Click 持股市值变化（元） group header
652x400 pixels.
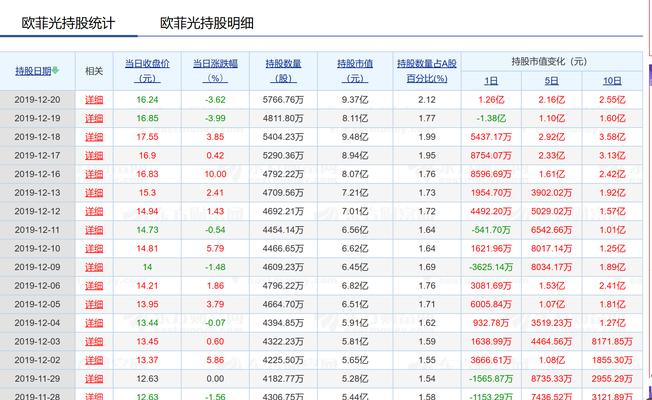click(549, 62)
